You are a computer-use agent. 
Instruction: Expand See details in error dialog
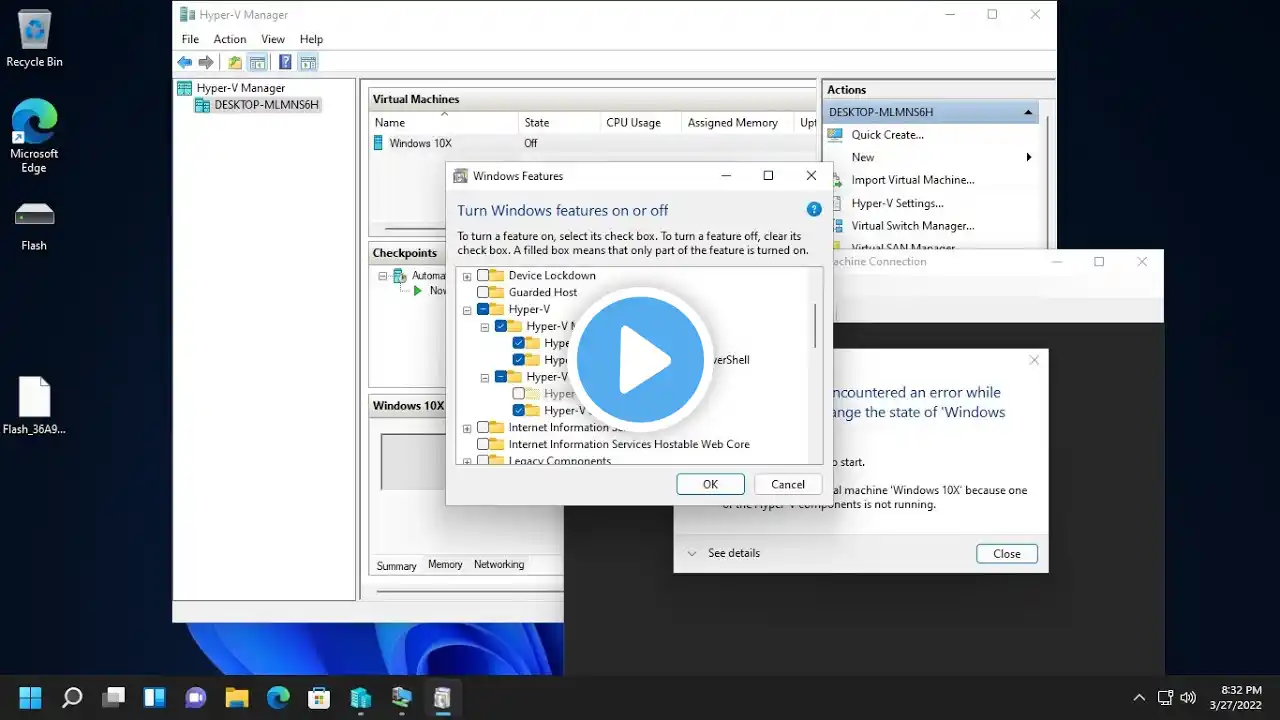coord(723,553)
